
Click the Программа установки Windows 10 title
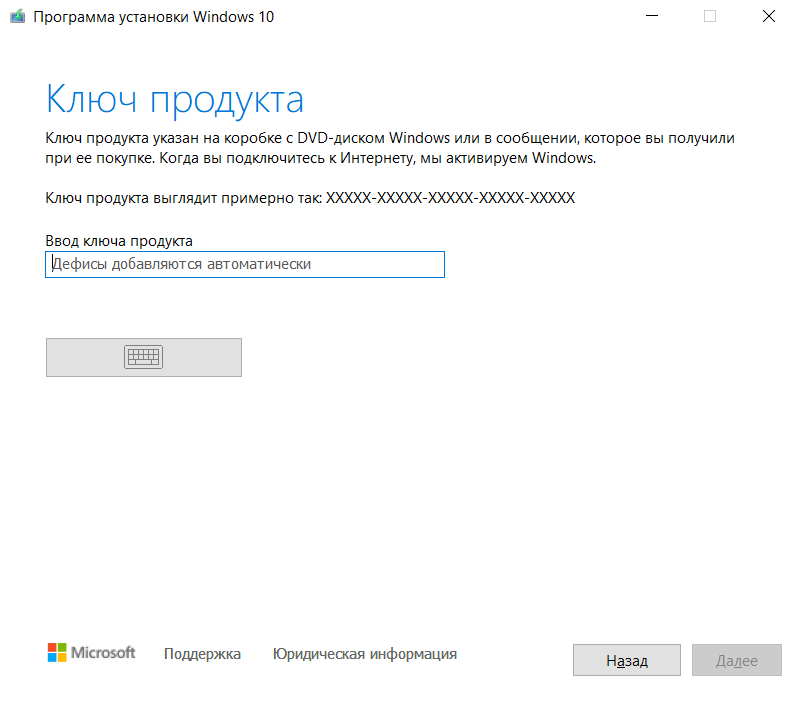(x=154, y=17)
